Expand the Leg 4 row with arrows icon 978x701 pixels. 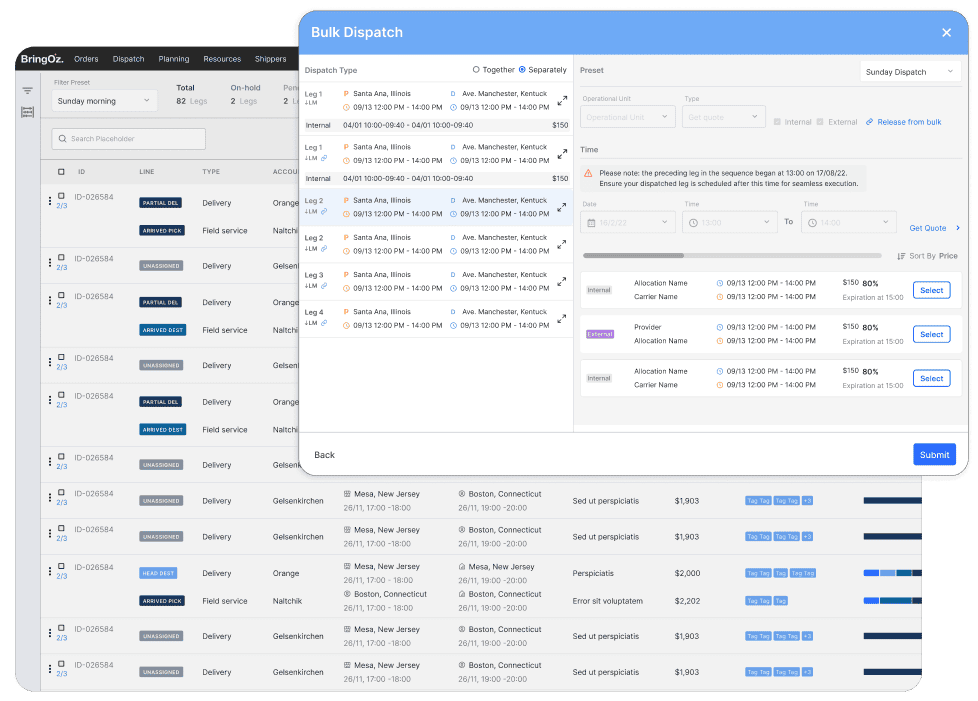tap(562, 319)
